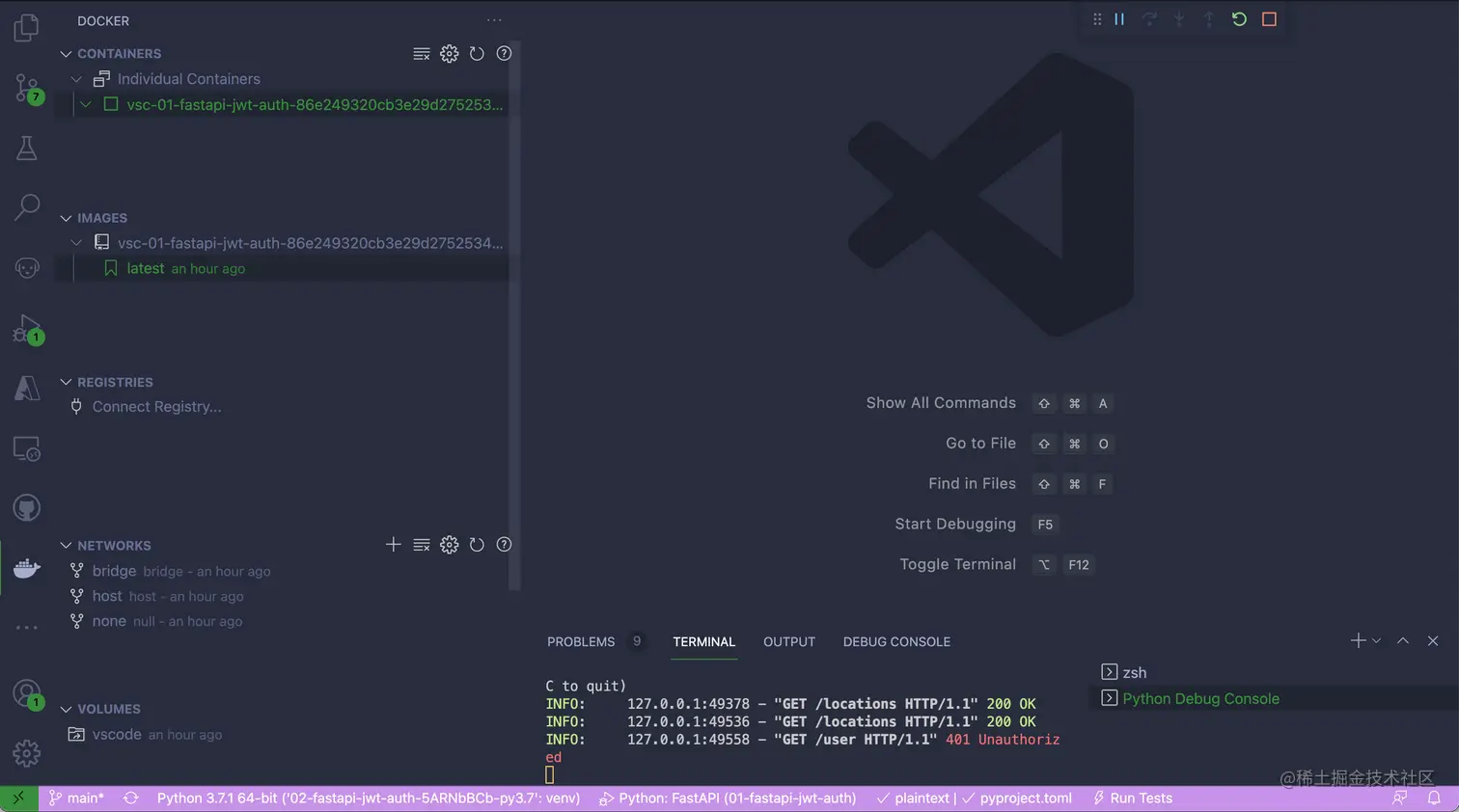This screenshot has height=812, width=1459.
Task: Collapse the IMAGES section
Action: pos(65,218)
